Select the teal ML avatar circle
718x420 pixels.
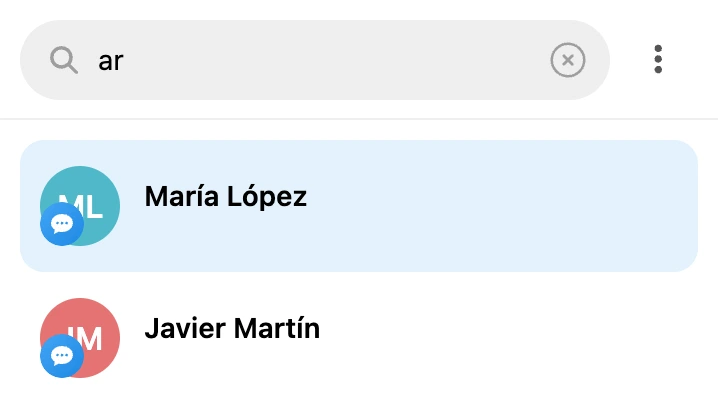point(80,206)
